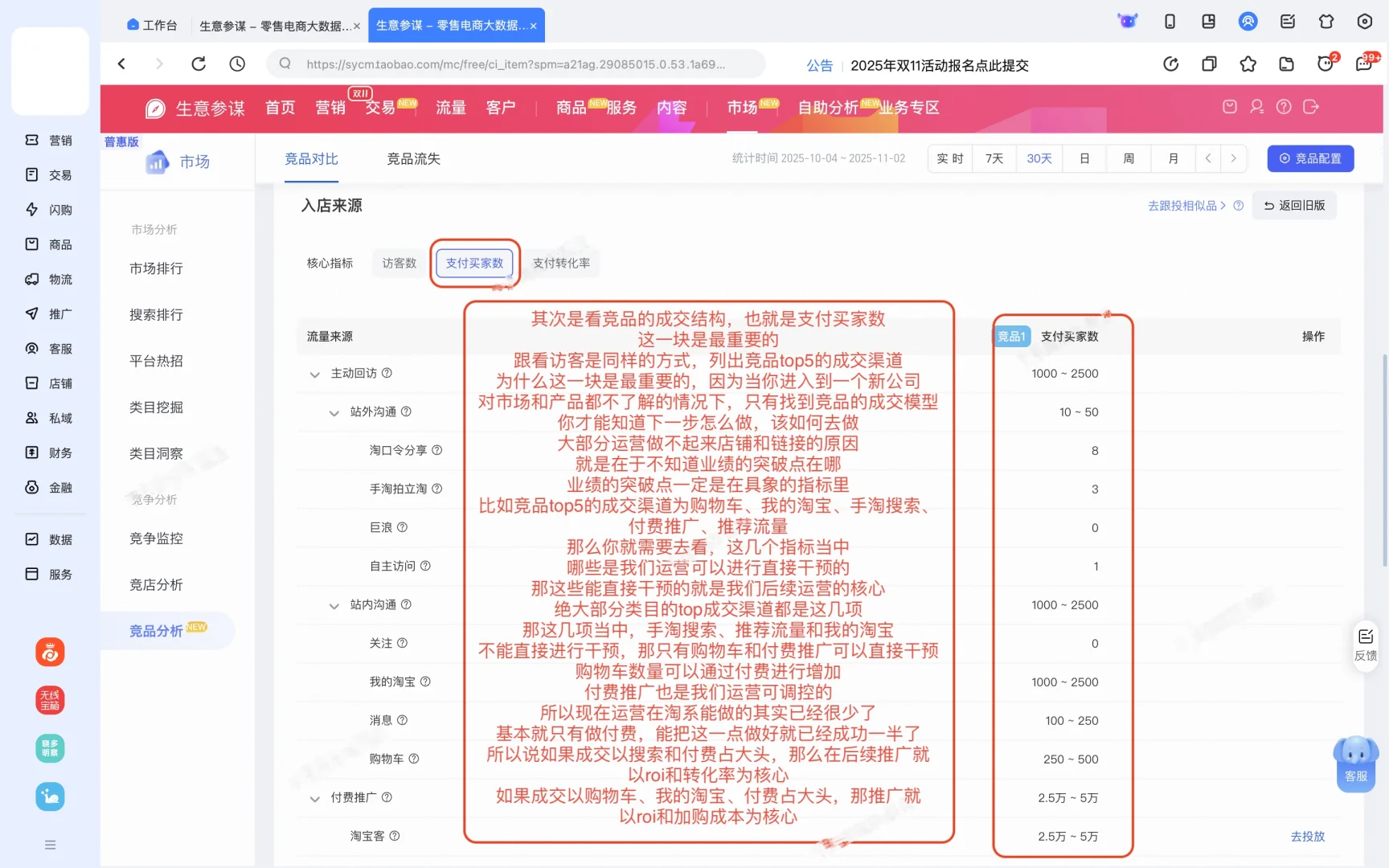The height and width of the screenshot is (868, 1389).
Task: Click the bookmark star icon in toolbar
Action: tap(1248, 63)
